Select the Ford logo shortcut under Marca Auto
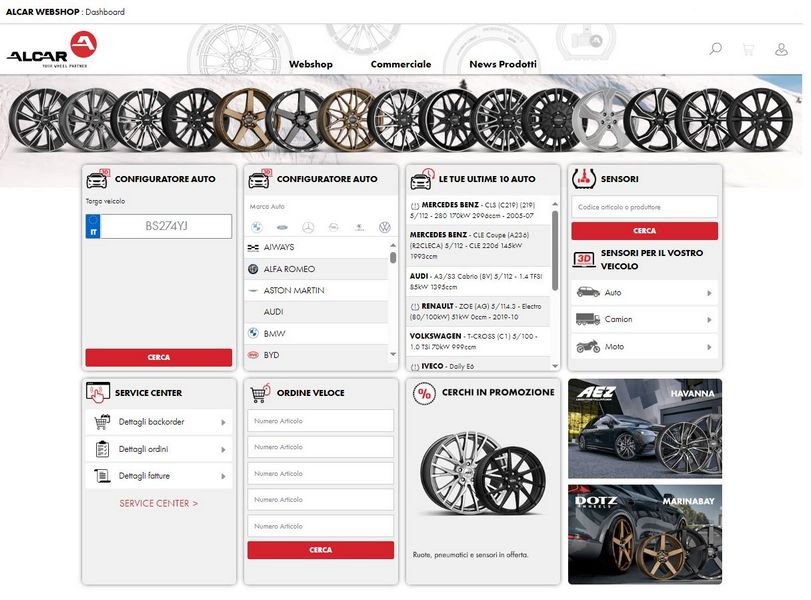This screenshot has height=600, width=811. 282,227
